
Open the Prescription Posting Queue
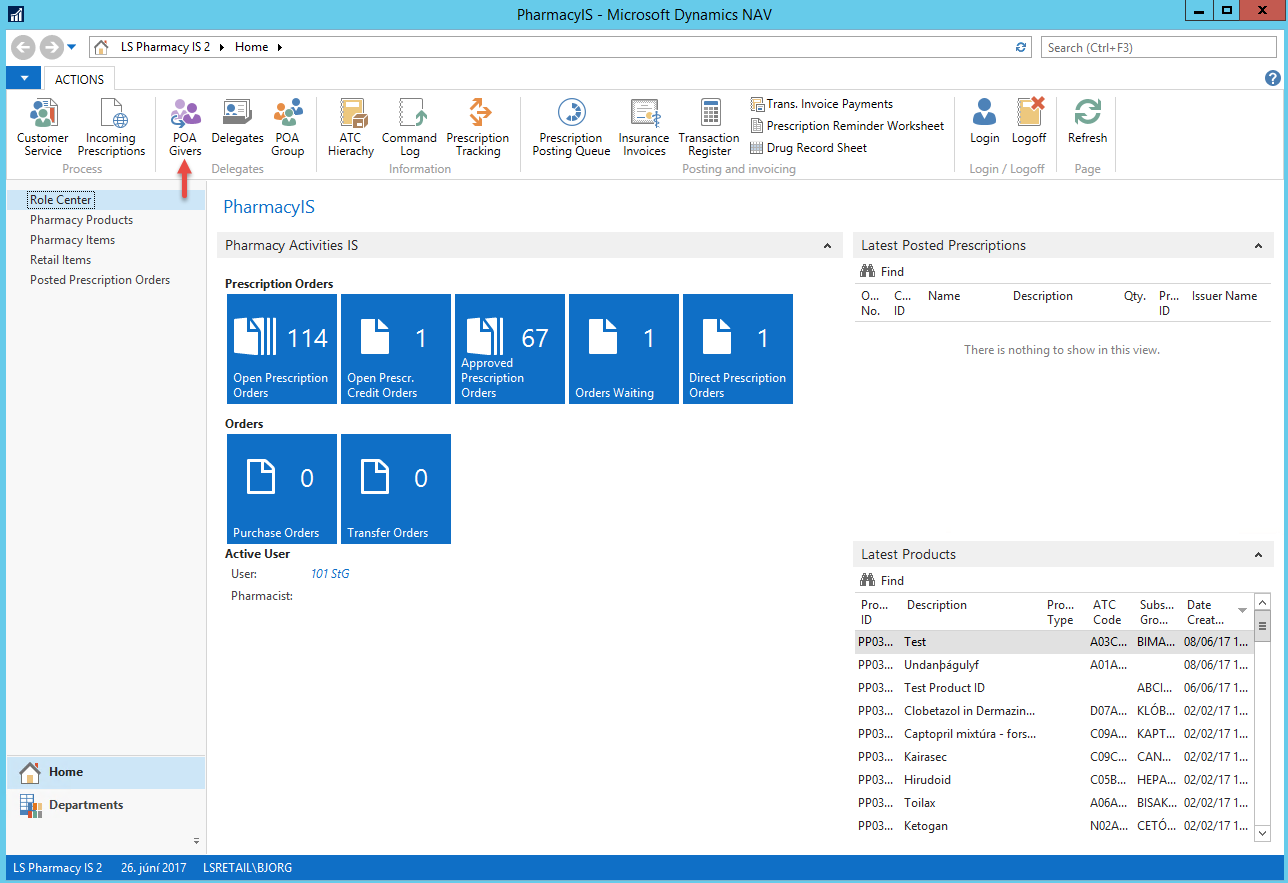(571, 128)
